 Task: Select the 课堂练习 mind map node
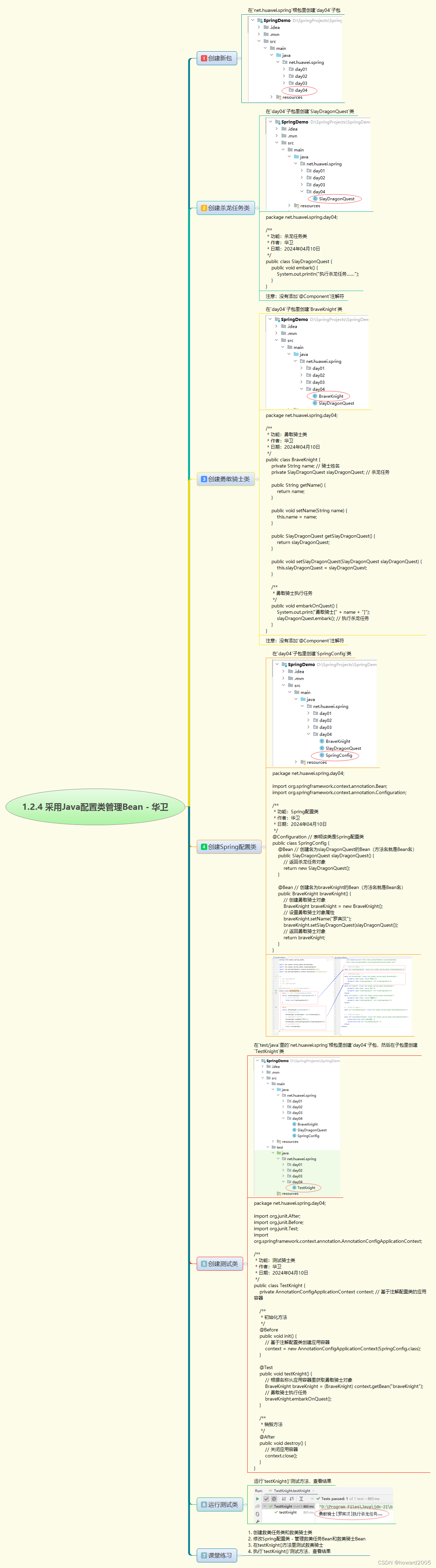(x=217, y=1555)
